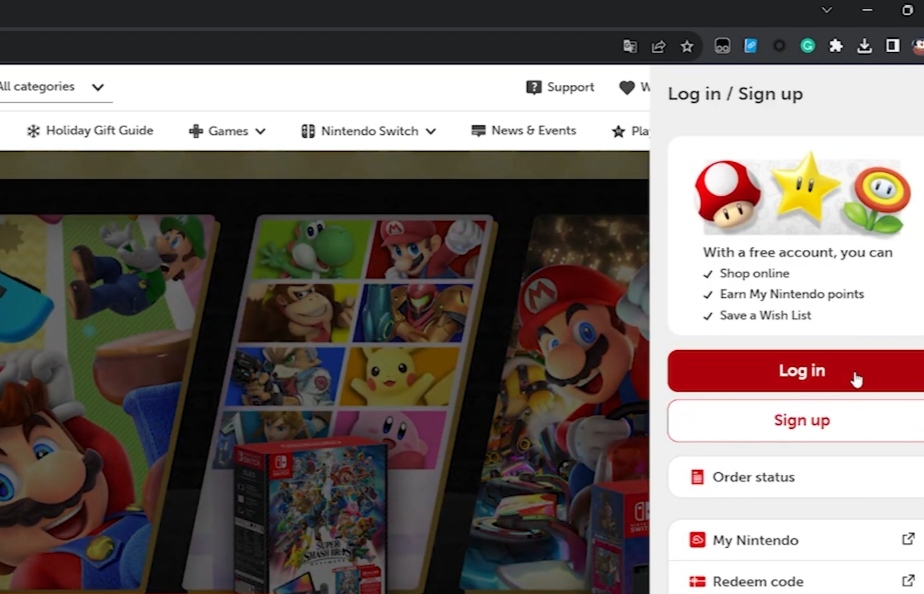Click the star Play menu item

tap(631, 131)
